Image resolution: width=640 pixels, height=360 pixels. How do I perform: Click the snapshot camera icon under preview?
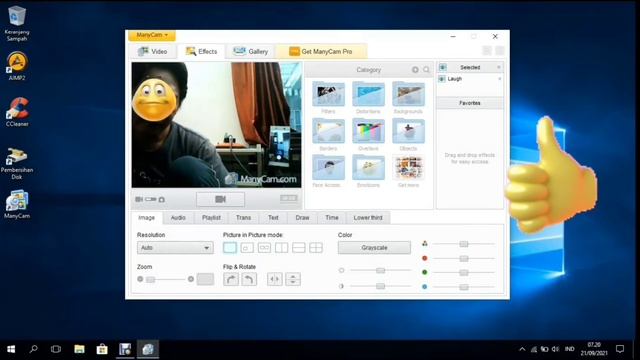point(162,200)
